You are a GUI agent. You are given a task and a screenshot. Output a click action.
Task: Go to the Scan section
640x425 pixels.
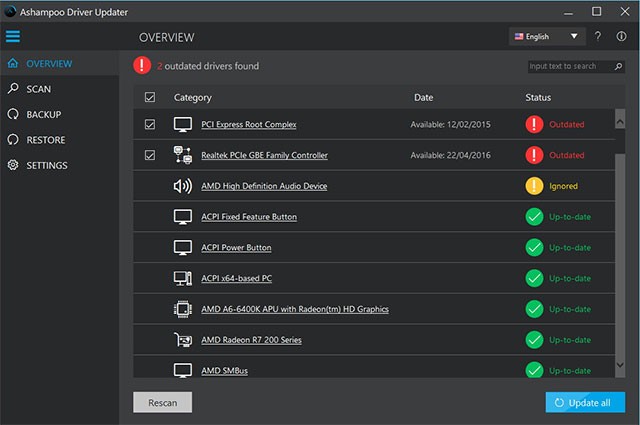[38, 89]
